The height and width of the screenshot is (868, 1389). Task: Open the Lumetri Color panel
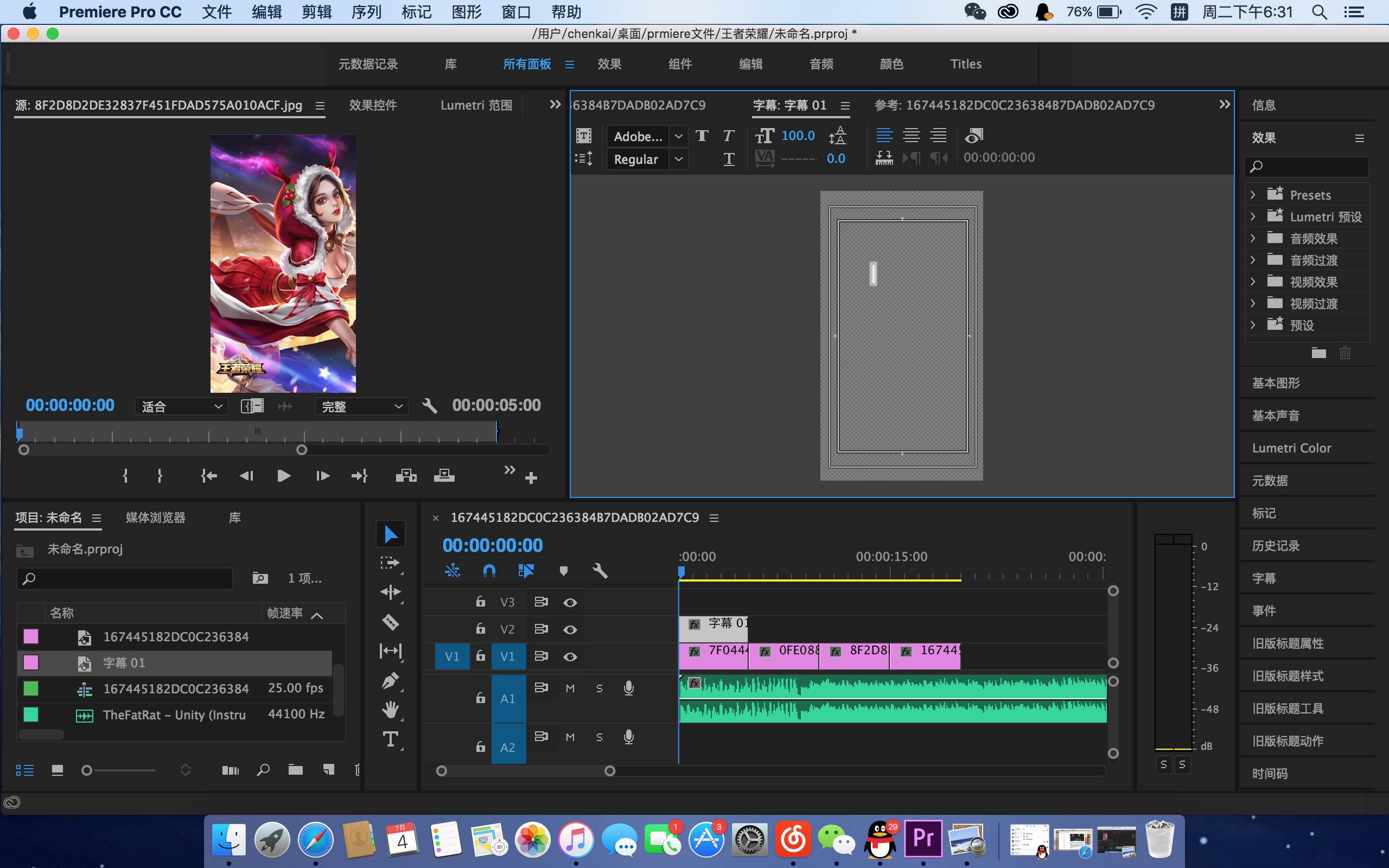(1291, 448)
